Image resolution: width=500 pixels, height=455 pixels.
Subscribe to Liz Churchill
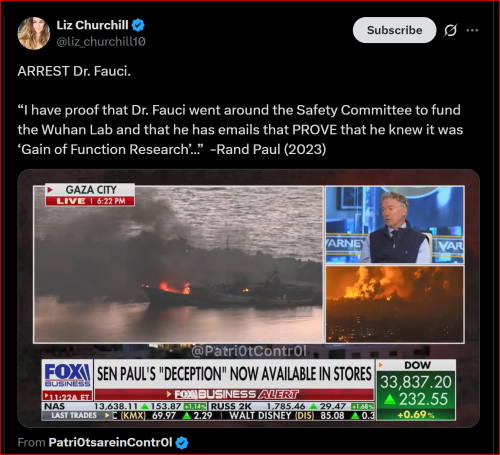pos(394,30)
